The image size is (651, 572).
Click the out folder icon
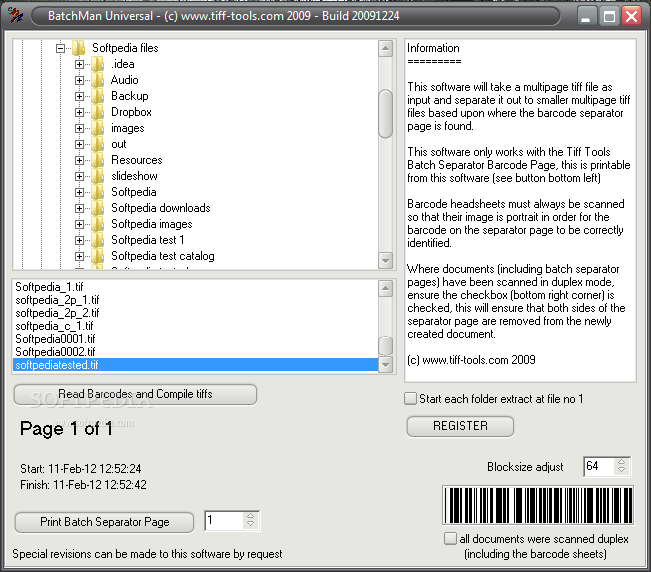coord(97,144)
